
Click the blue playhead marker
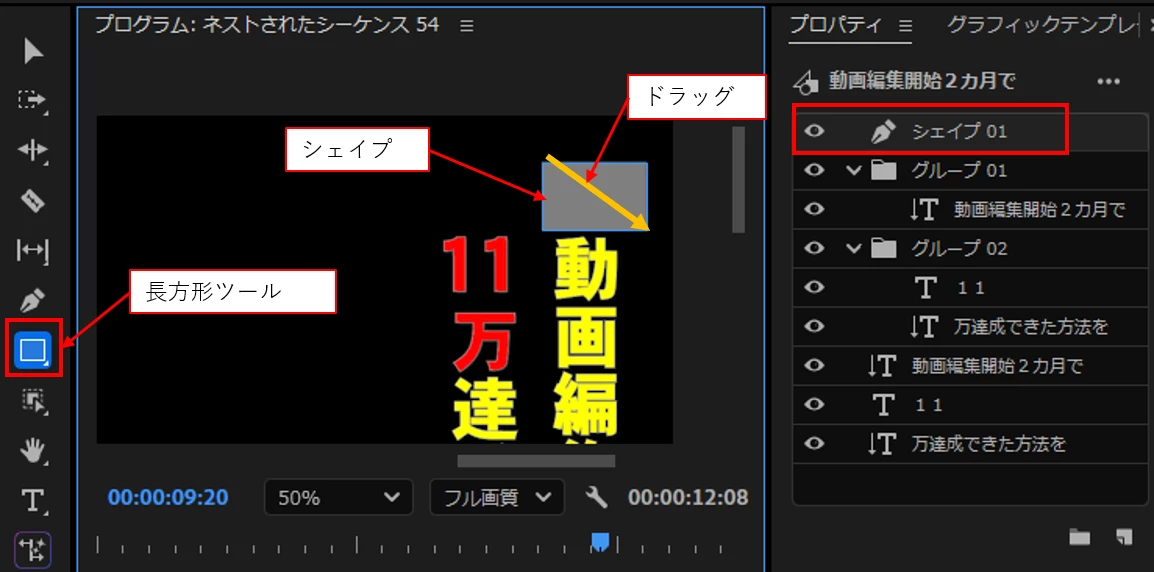(x=601, y=542)
